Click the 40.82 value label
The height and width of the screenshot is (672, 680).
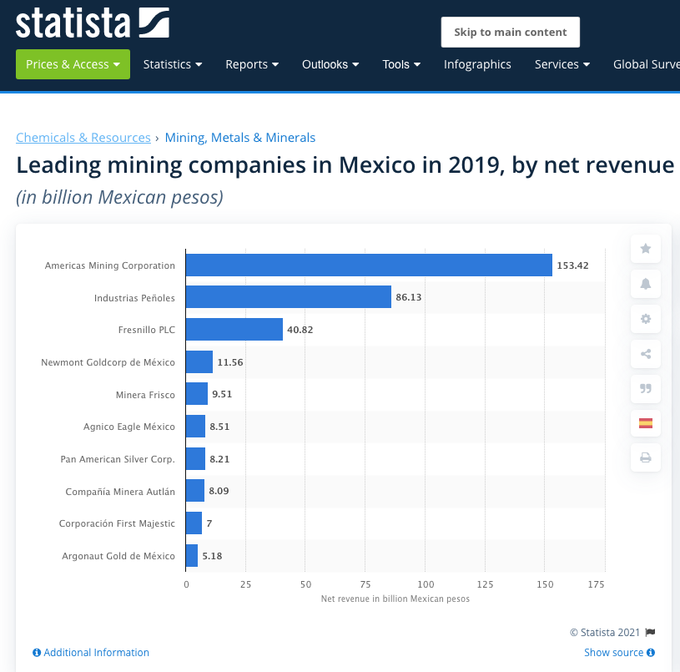coord(300,329)
